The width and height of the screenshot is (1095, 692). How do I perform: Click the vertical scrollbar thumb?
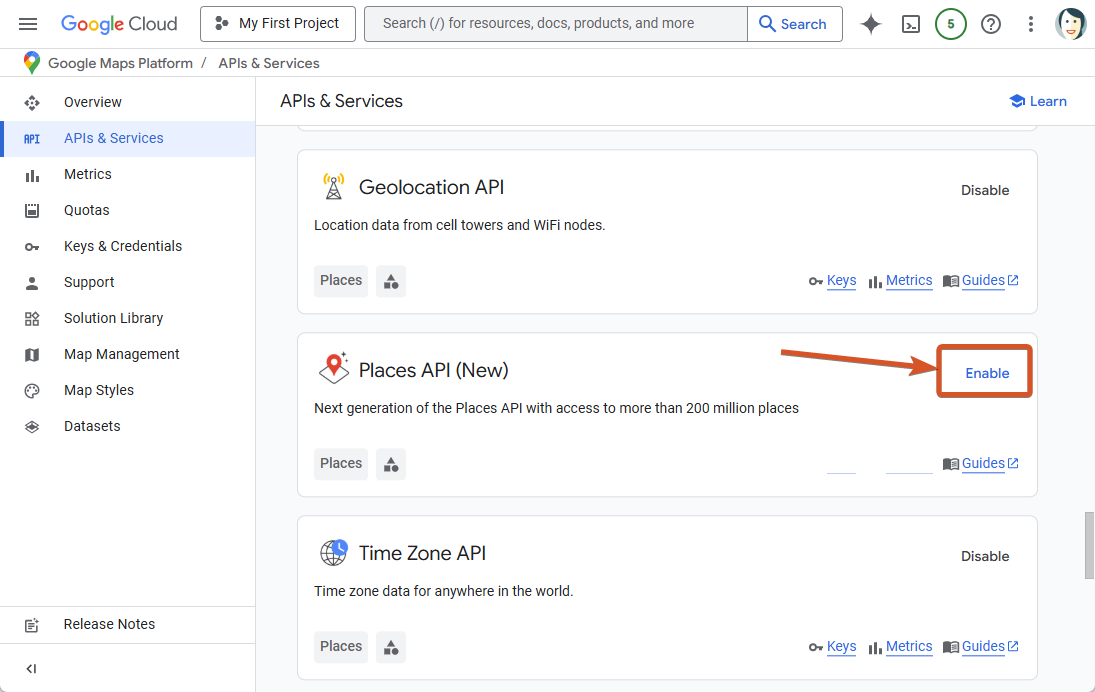pyautogui.click(x=1089, y=545)
